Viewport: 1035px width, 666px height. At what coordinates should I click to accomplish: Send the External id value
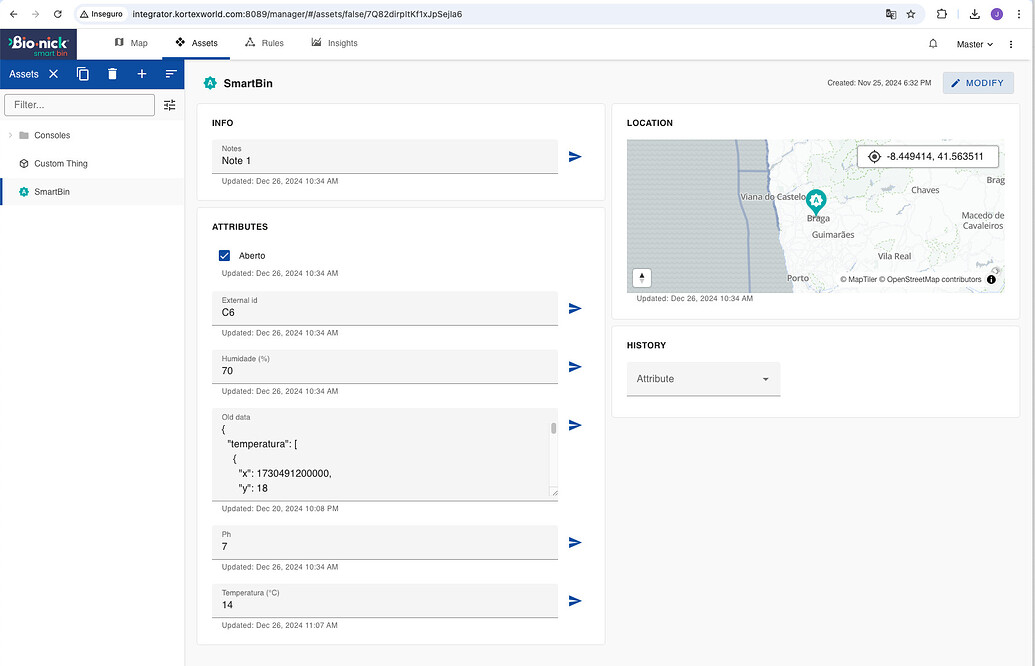tap(575, 308)
